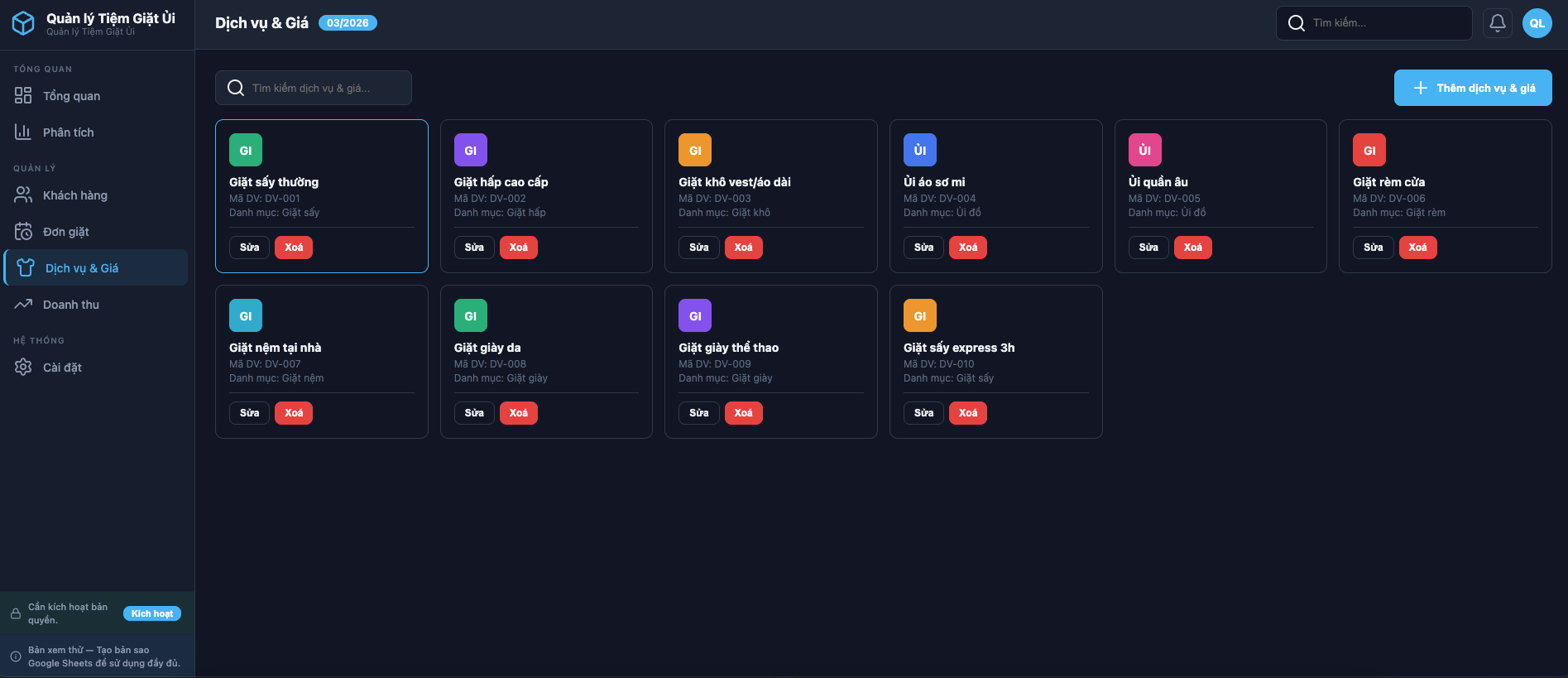The width and height of the screenshot is (1568, 678).
Task: Open Doanh thu in the sidebar
Action: (70, 305)
